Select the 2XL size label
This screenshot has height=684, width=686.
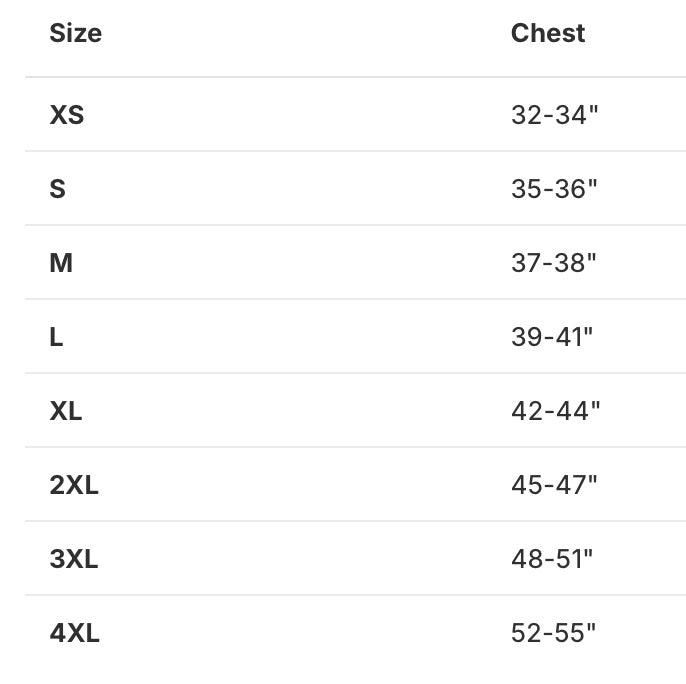(74, 485)
